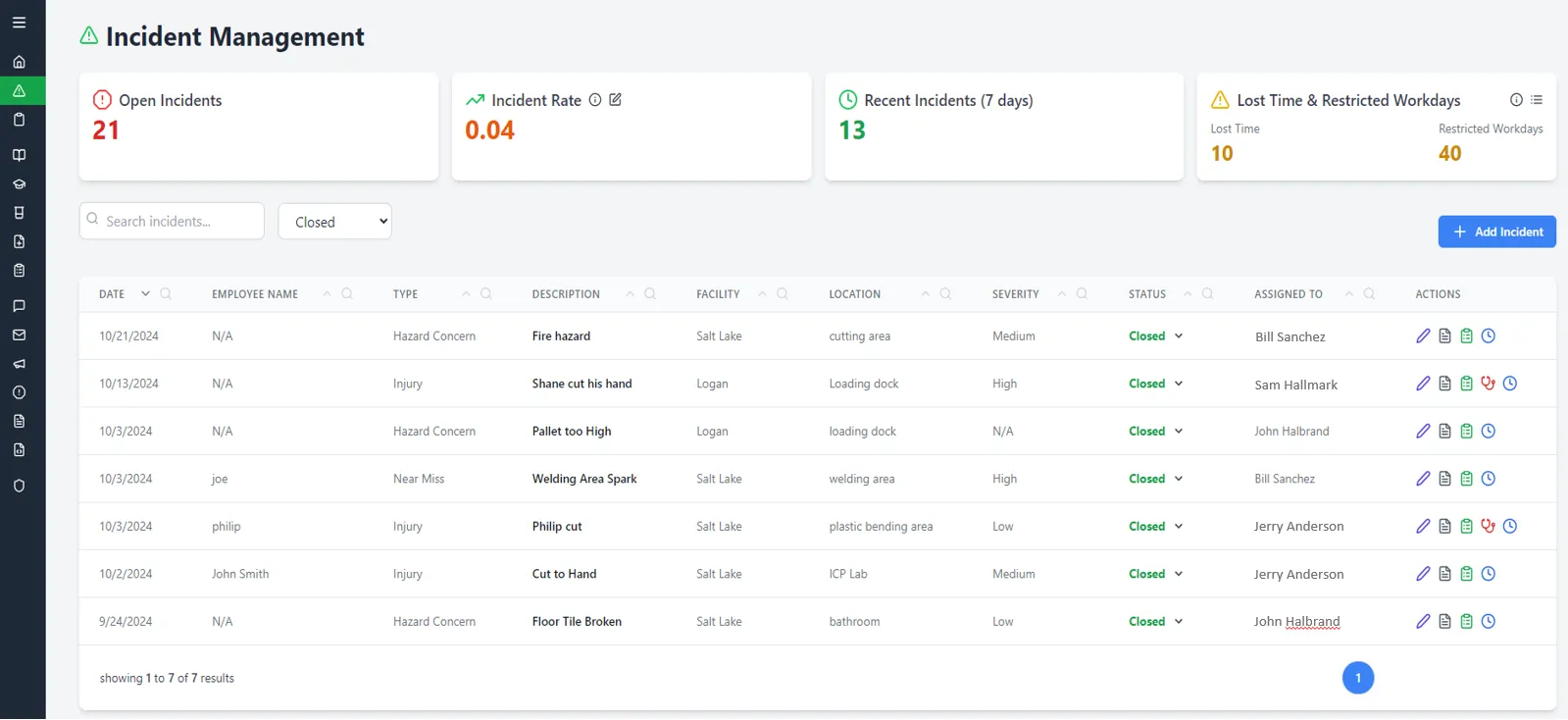The image size is (1568, 720).
Task: Expand status dropdown for Cut to Hand
Action: [1179, 574]
